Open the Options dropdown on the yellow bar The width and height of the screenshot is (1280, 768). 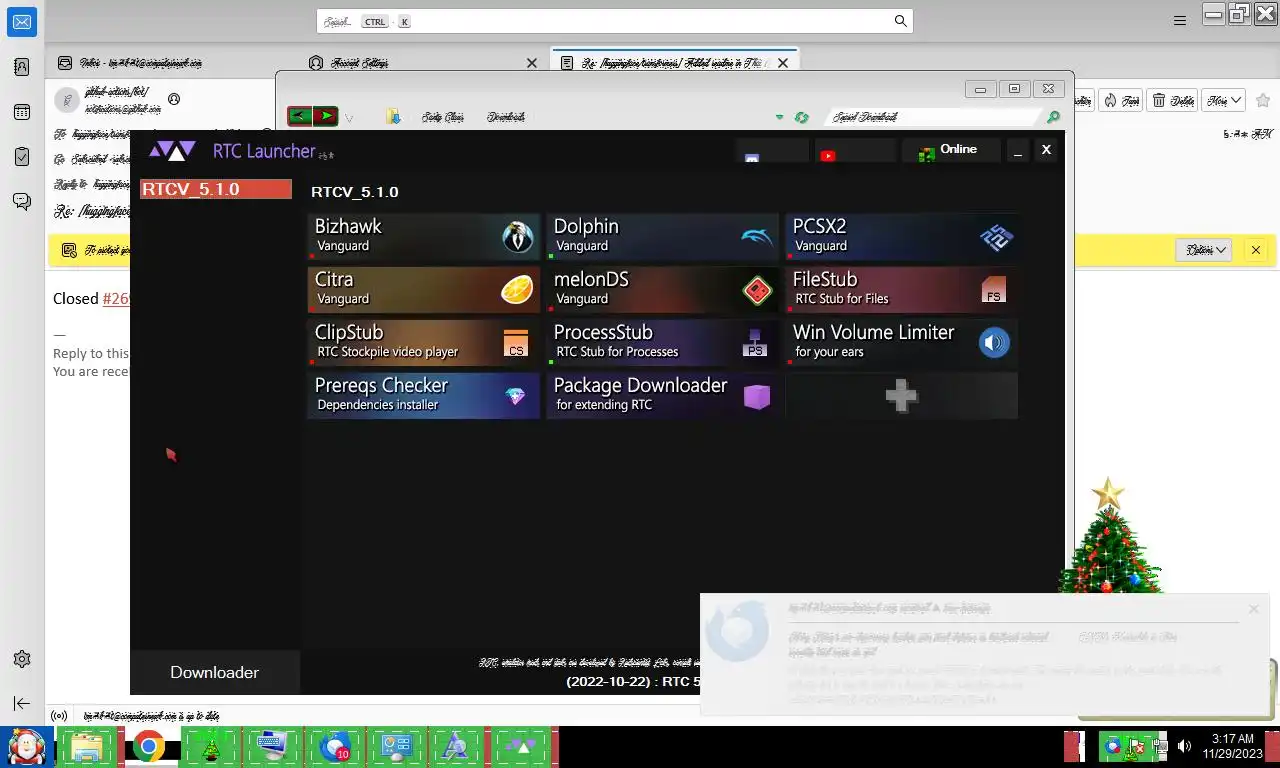(1205, 250)
